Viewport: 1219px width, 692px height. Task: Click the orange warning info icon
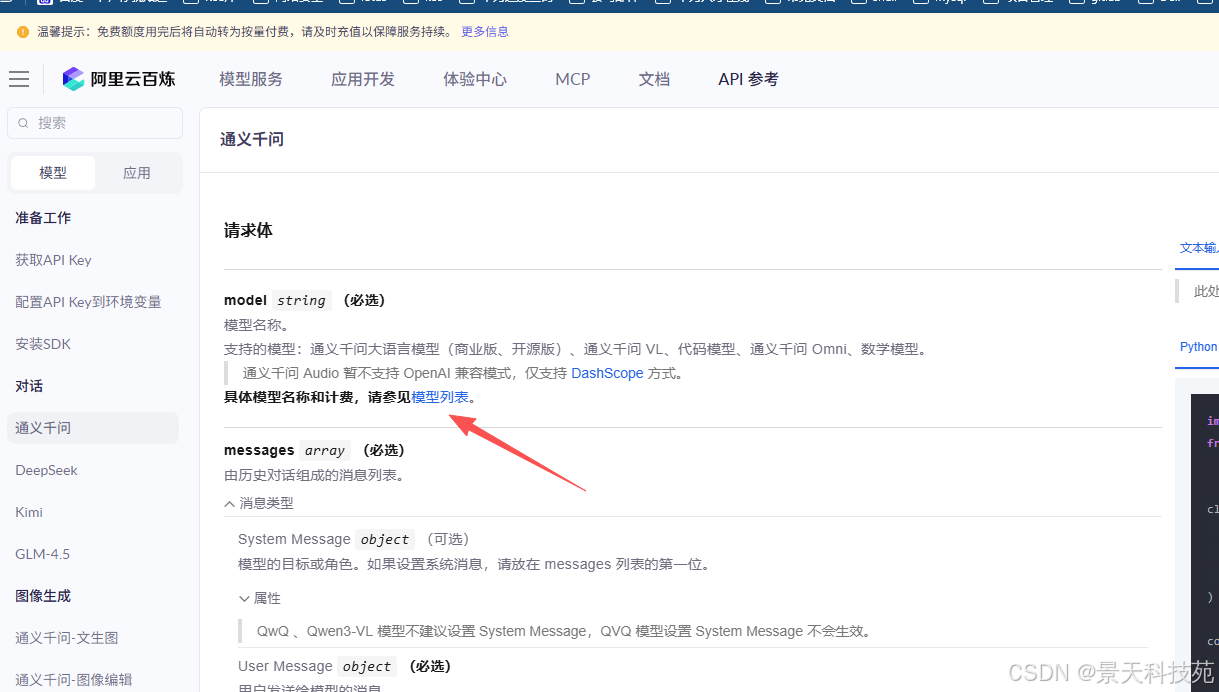coord(23,32)
